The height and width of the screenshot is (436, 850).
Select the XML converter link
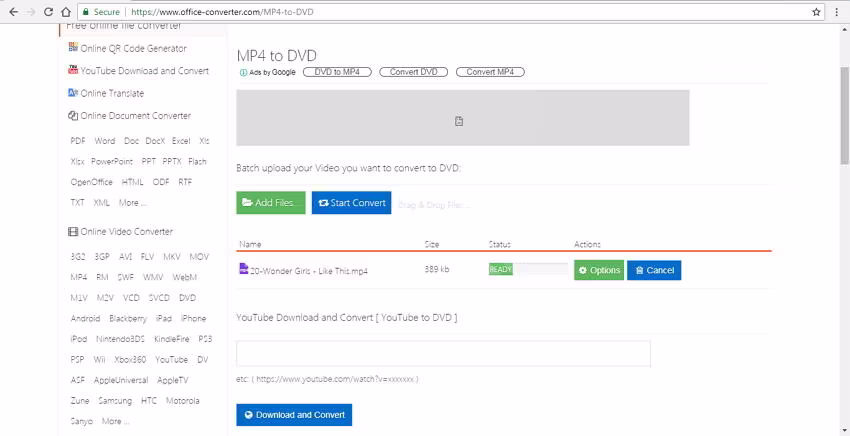click(x=101, y=203)
